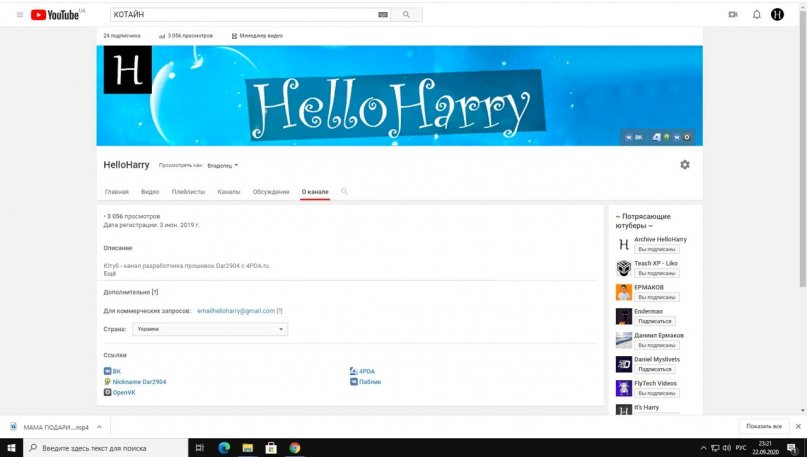Open the Даниил Ермаков channel
This screenshot has height=457, width=807.
click(x=659, y=335)
